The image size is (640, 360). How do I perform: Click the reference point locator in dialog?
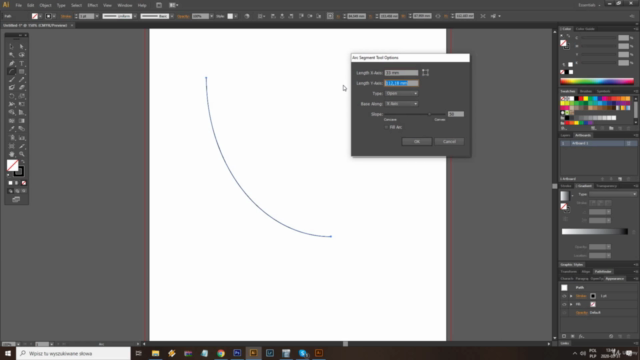click(425, 73)
